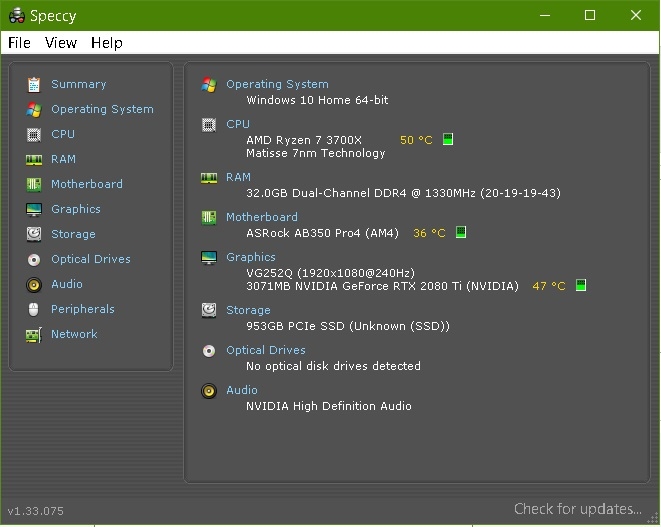
Task: Click the Motherboard icon in sidebar
Action: pos(34,185)
